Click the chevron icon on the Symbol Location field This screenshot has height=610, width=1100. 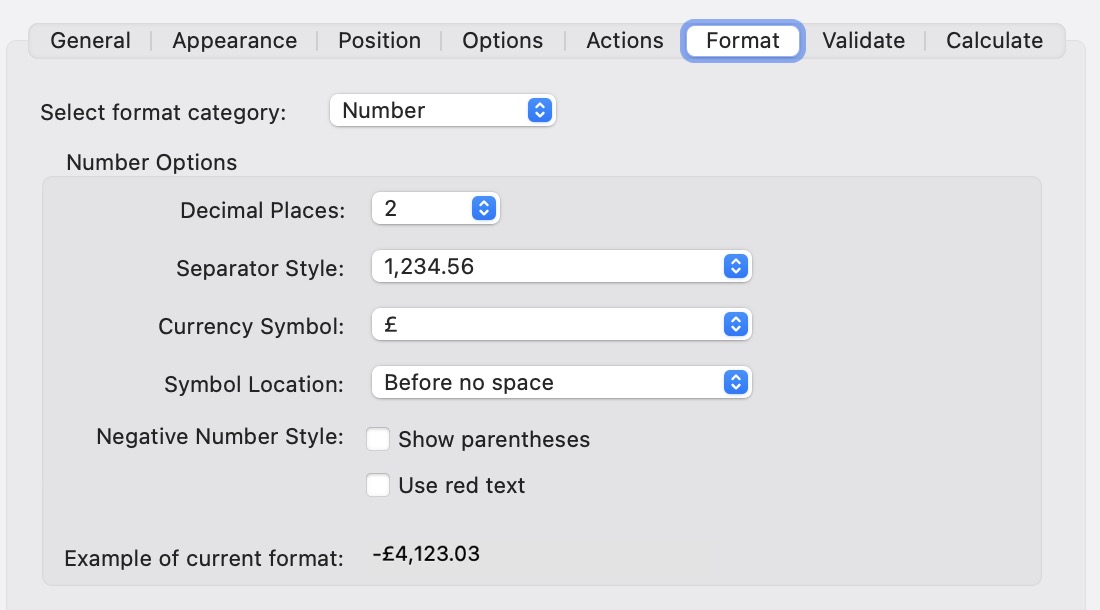click(735, 382)
